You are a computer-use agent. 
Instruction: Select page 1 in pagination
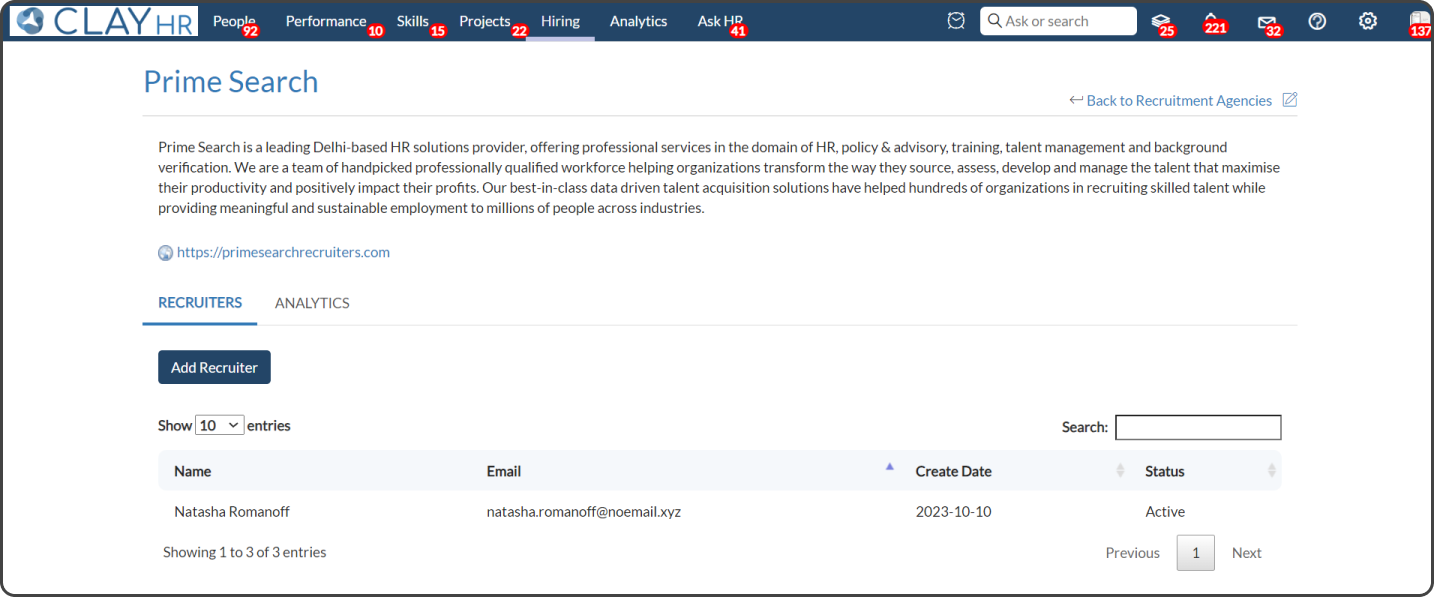pyautogui.click(x=1196, y=553)
